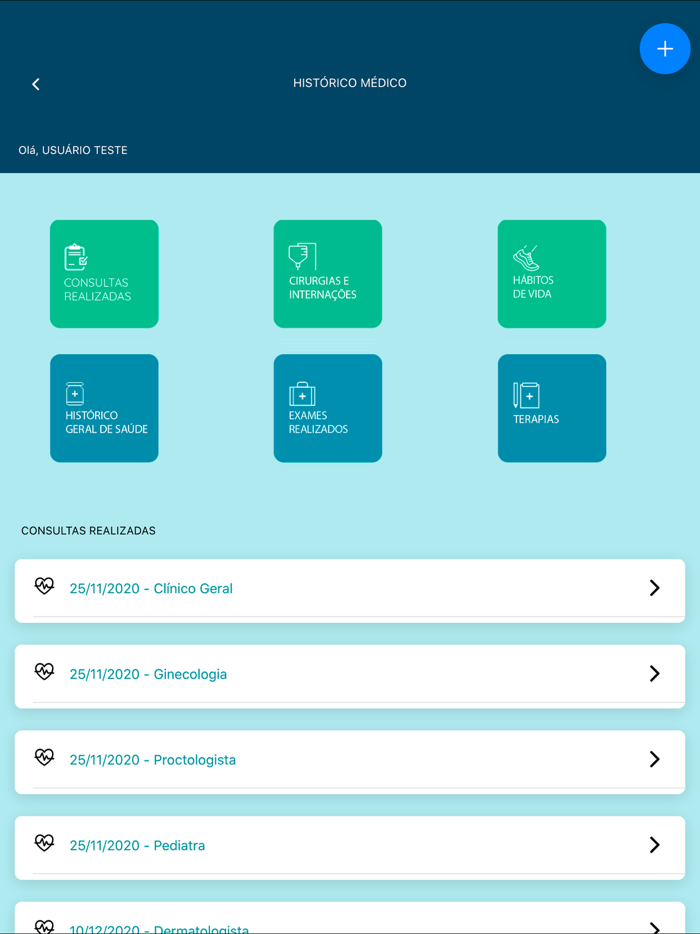Open the Cirurgias e Internações tile
Viewport: 700px width, 934px height.
click(328, 274)
